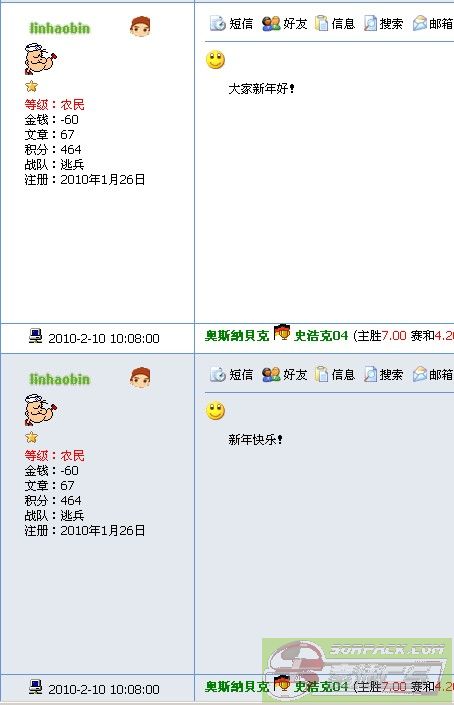Add friend via 好友 icon in second post
Image resolution: width=454 pixels, height=705 pixels.
click(x=271, y=375)
